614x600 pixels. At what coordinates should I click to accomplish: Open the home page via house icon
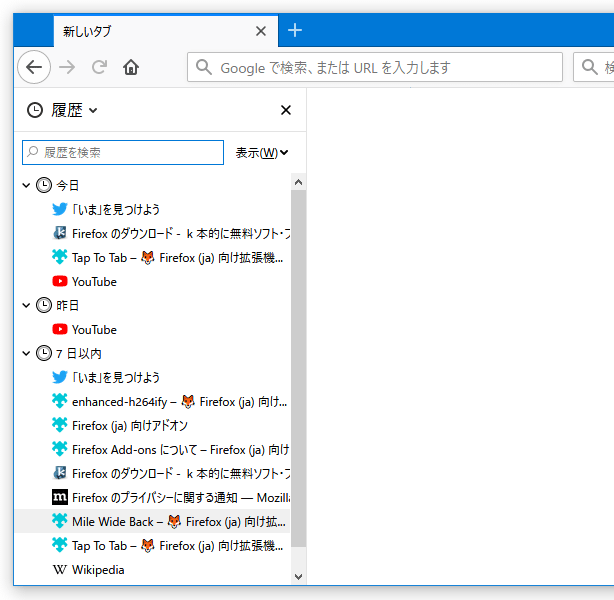tap(131, 67)
